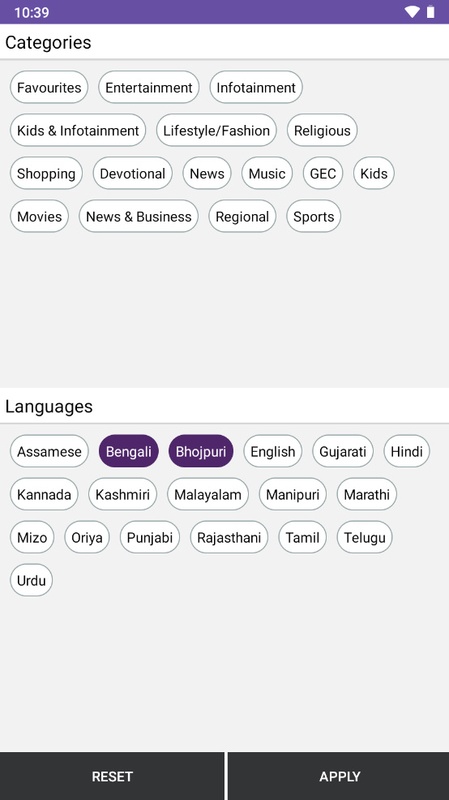Tap the RESET button
Viewport: 449px width, 800px height.
click(x=112, y=776)
